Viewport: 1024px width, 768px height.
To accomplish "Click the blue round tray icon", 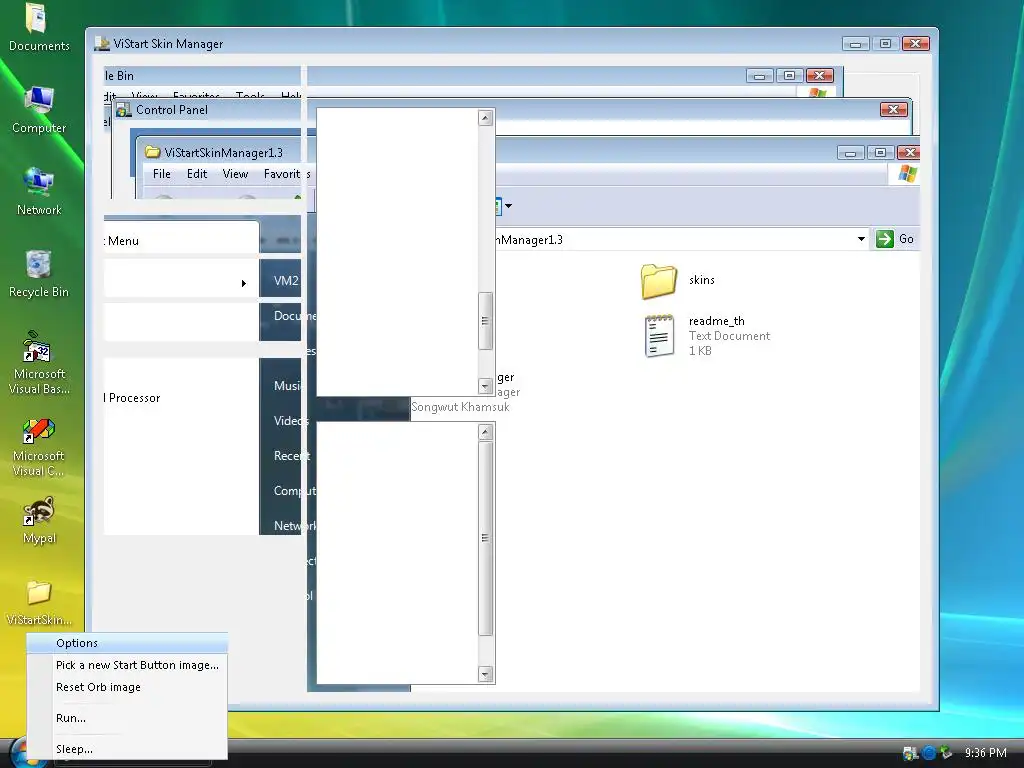I will [x=929, y=753].
